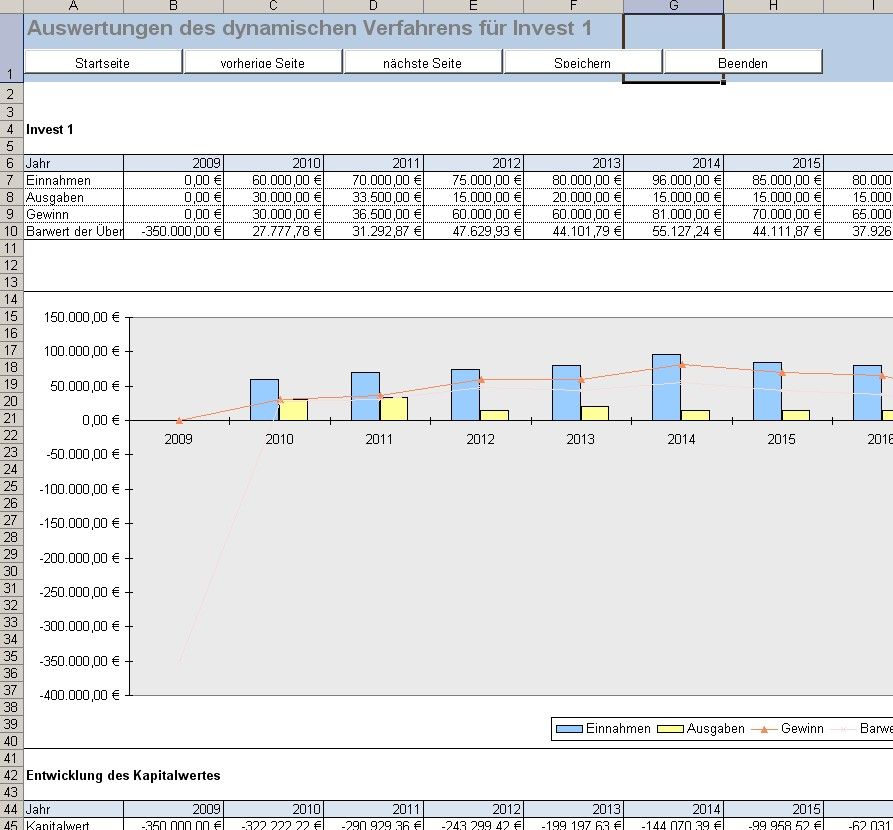The image size is (893, 830).
Task: Click the Startseite button
Action: [x=103, y=62]
